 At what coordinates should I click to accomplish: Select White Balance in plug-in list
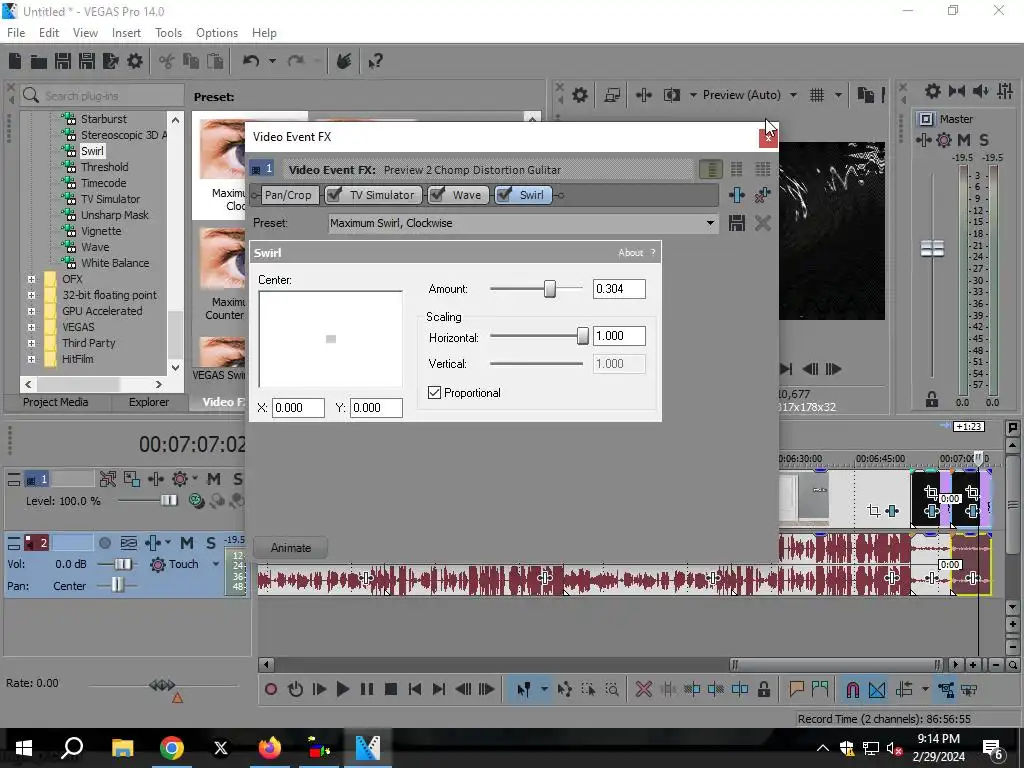(x=115, y=263)
